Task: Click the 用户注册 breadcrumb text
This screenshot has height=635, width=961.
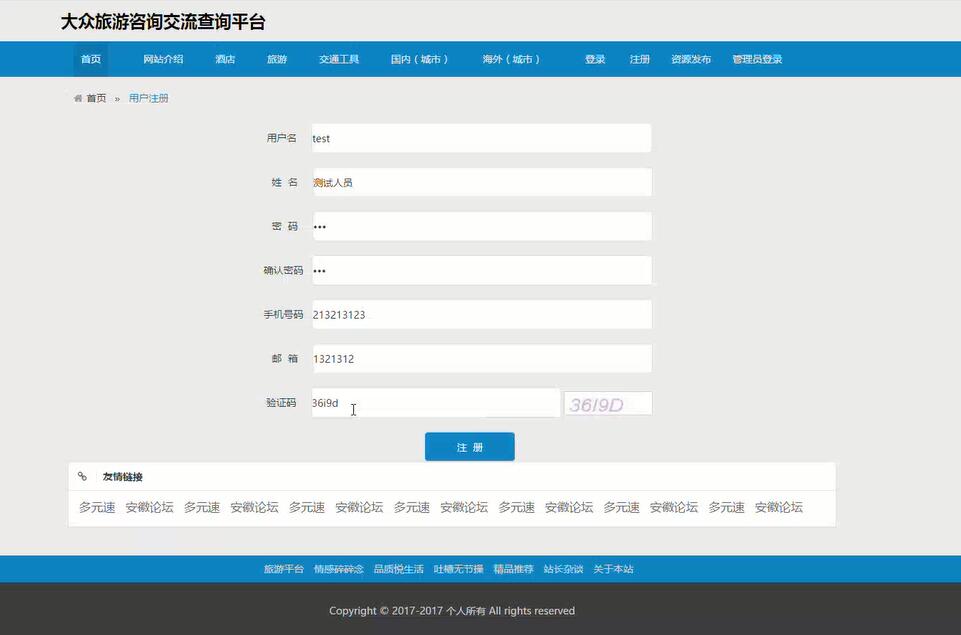Action: [148, 98]
